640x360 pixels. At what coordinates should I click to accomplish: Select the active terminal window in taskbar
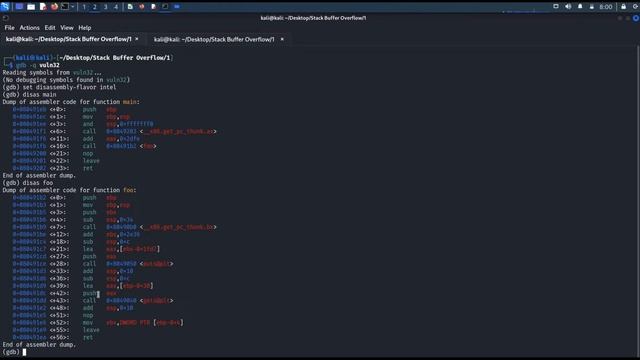pos(165,7)
